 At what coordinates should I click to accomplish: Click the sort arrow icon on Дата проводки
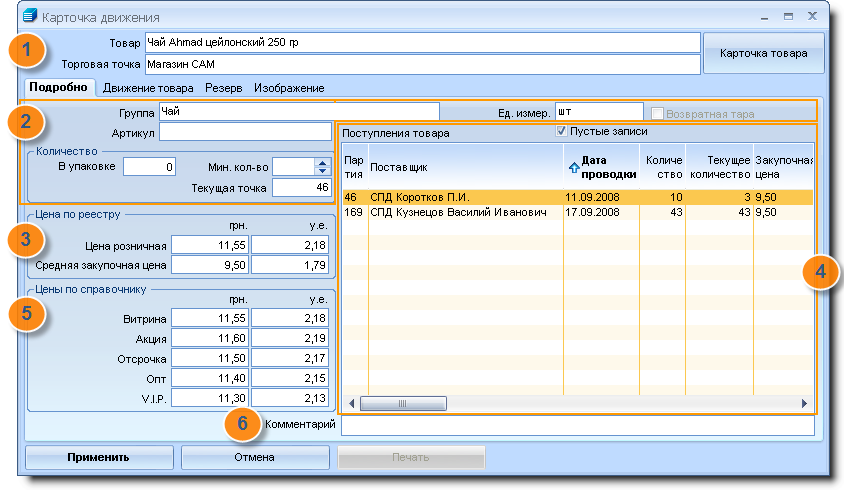coord(574,168)
